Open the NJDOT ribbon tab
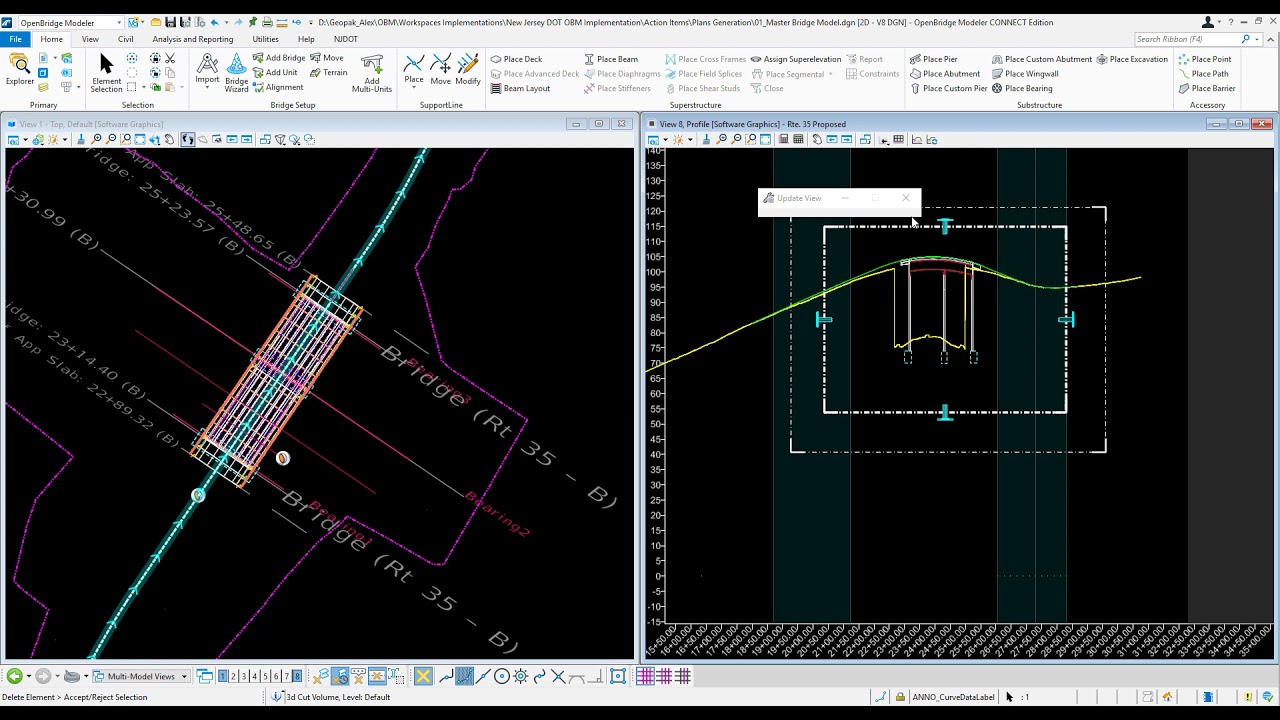 (345, 39)
